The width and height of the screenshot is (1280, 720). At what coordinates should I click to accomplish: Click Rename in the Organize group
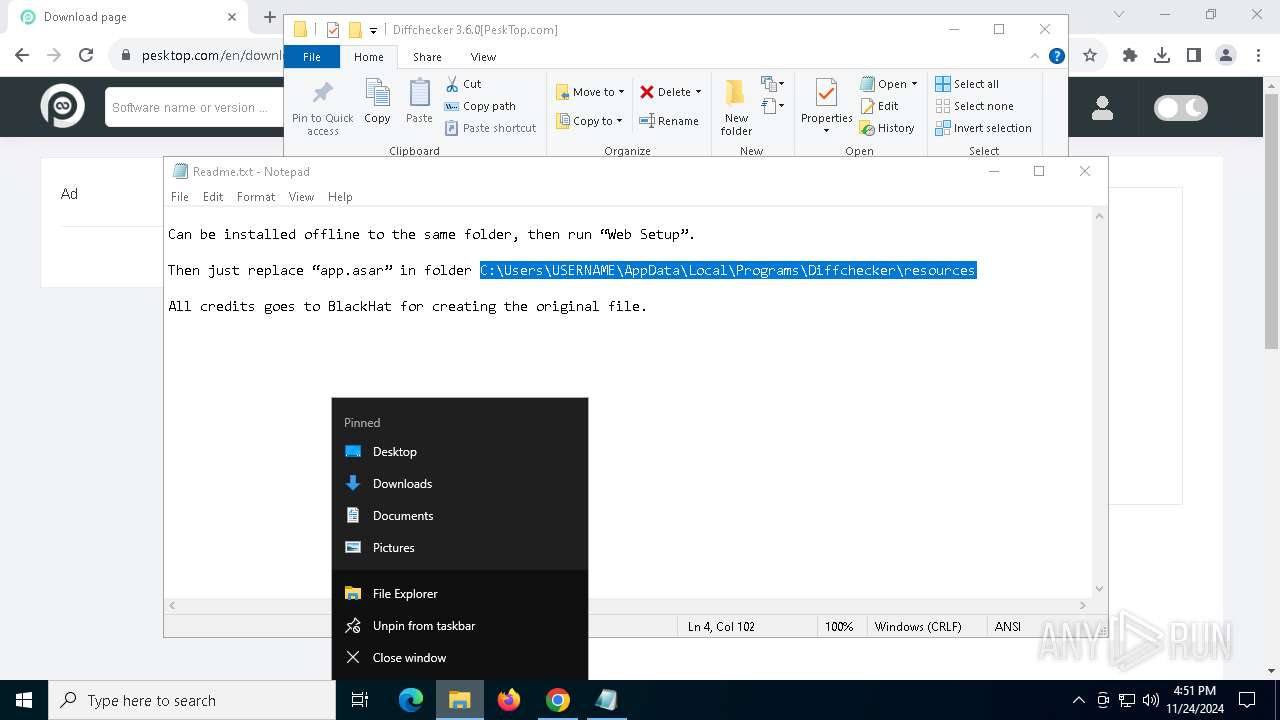click(x=670, y=121)
